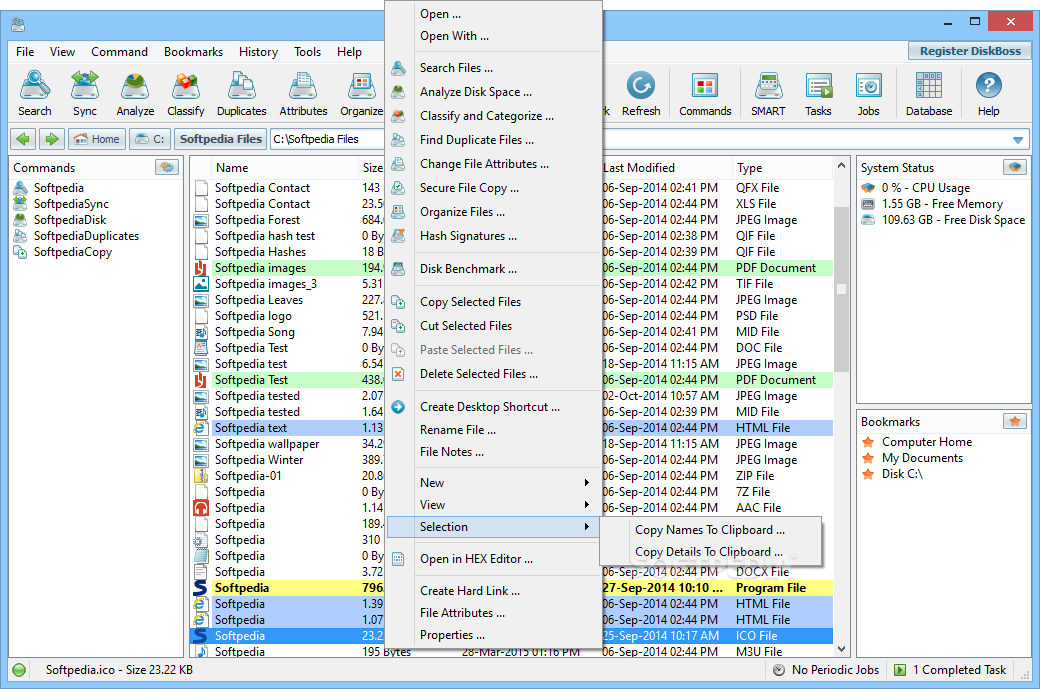The image size is (1040, 689).
Task: Go back with the green left arrow
Action: (23, 139)
